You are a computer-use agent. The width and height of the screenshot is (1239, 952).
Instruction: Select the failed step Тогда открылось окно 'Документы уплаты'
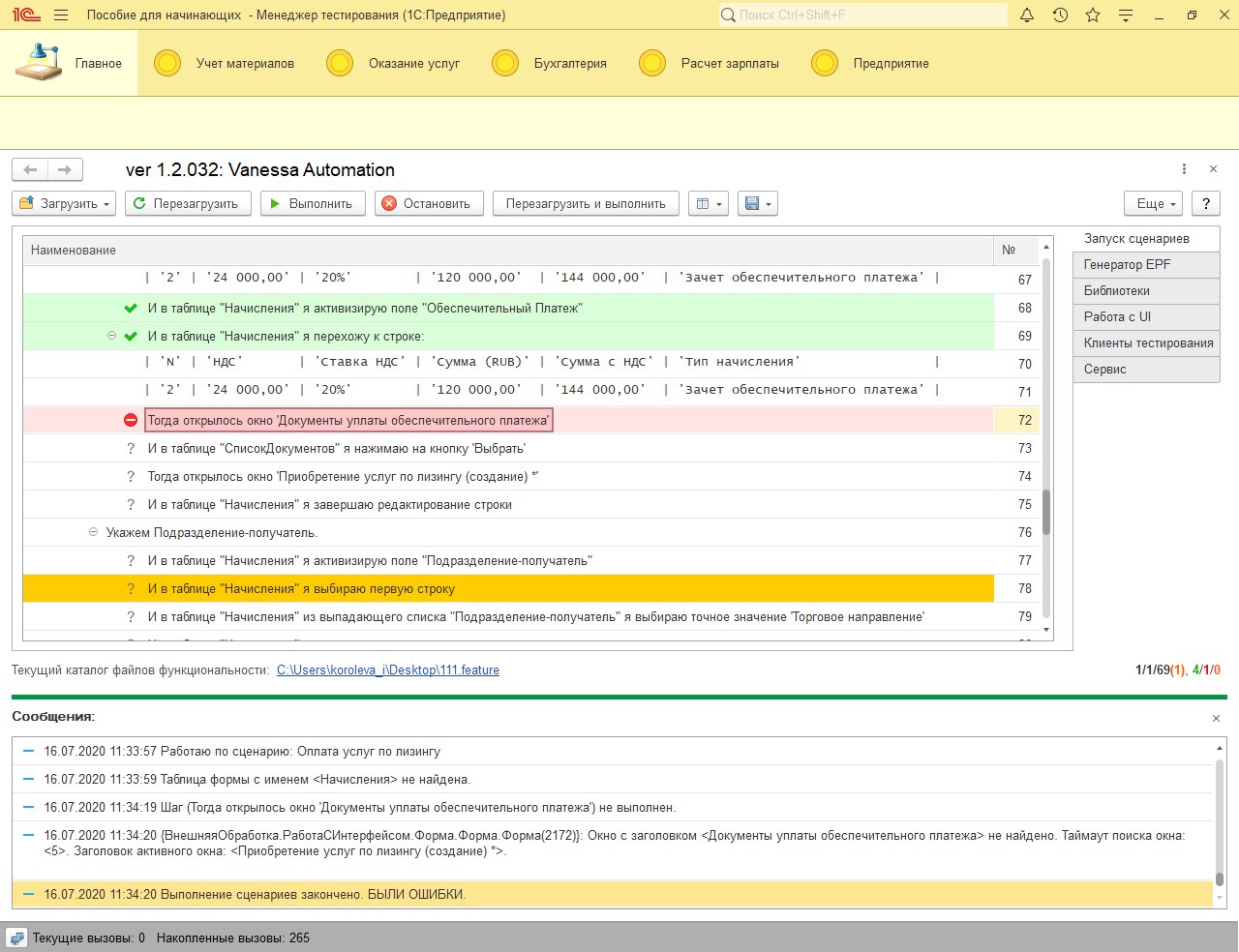tap(348, 420)
